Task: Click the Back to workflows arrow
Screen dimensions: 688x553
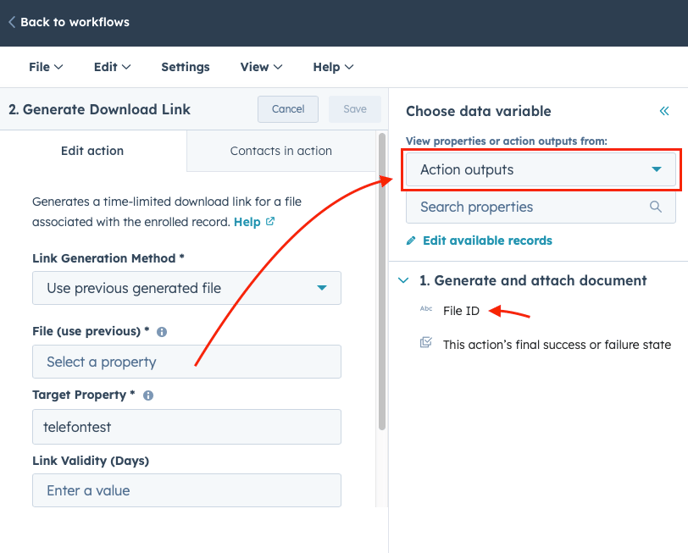Action: coord(12,22)
